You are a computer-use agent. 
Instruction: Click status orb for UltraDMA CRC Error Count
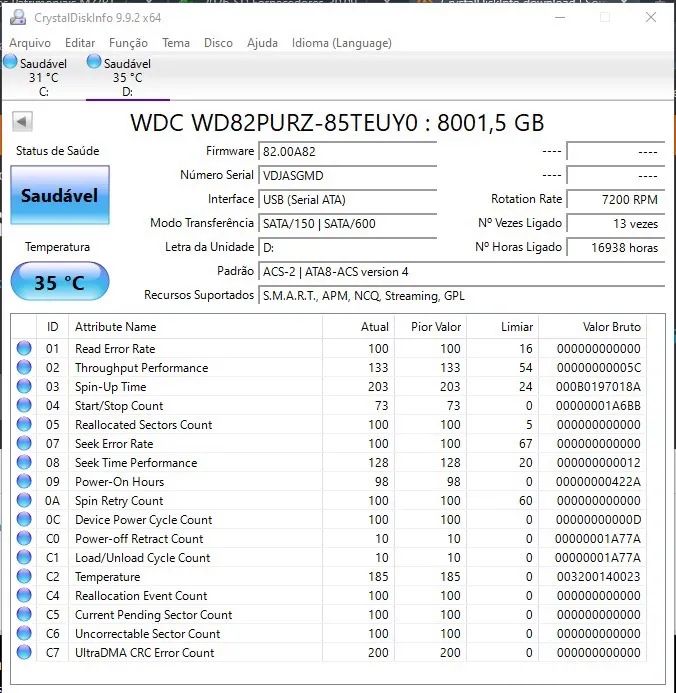tap(24, 652)
